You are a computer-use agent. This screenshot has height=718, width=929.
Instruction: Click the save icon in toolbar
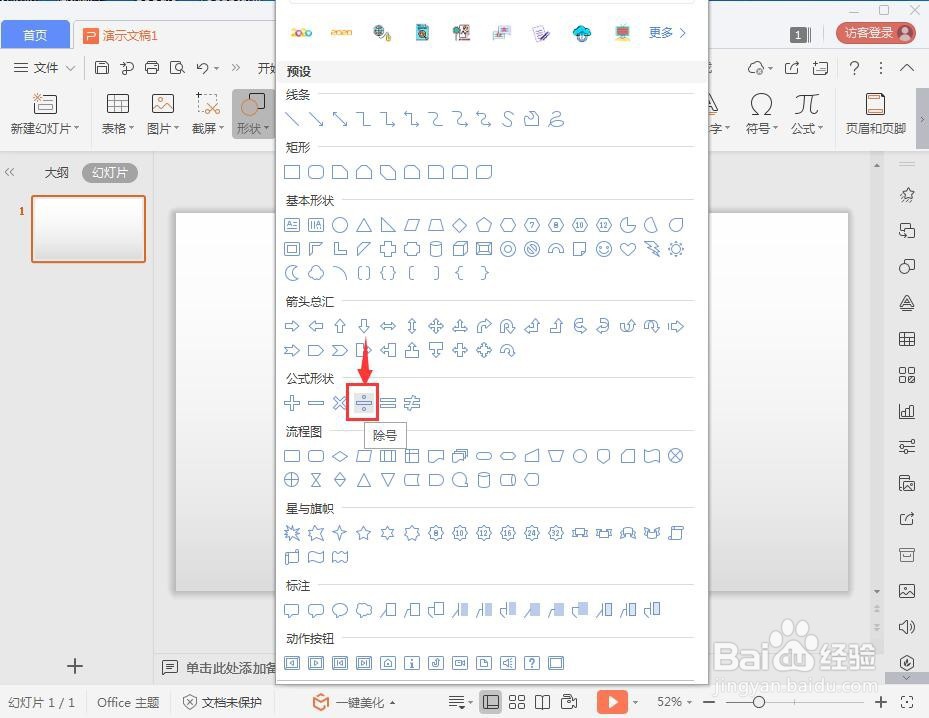(102, 68)
